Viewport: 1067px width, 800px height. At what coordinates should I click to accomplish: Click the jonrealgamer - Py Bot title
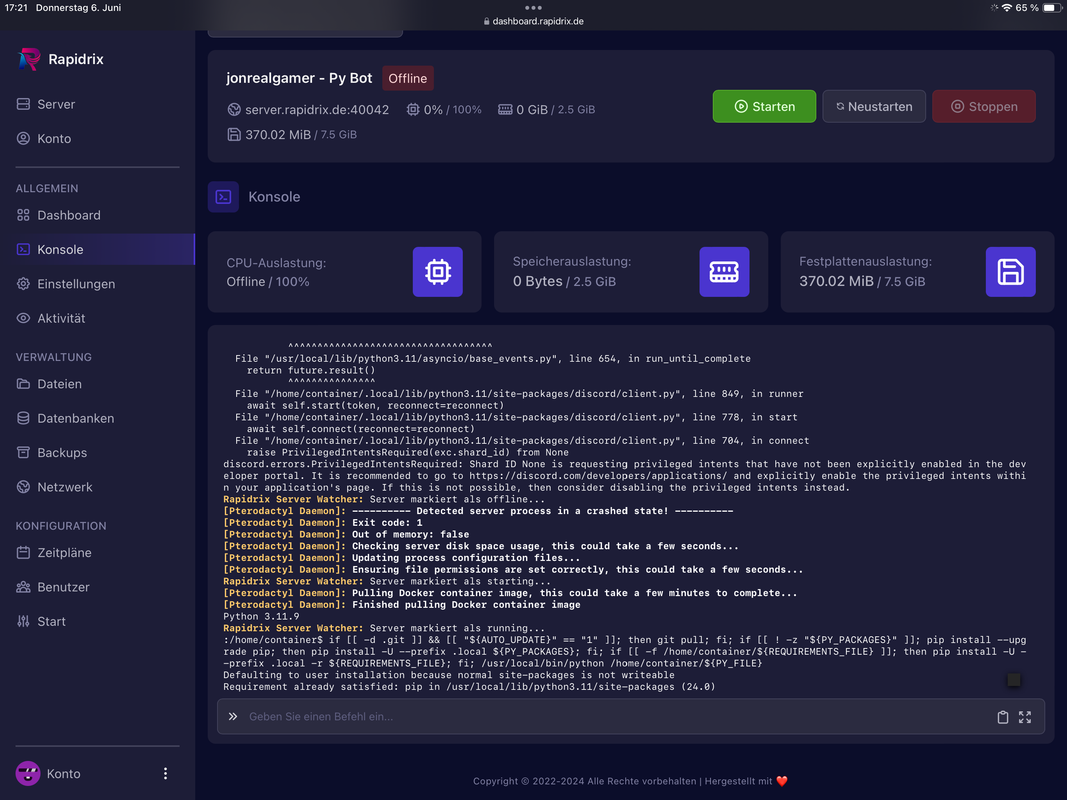click(299, 78)
